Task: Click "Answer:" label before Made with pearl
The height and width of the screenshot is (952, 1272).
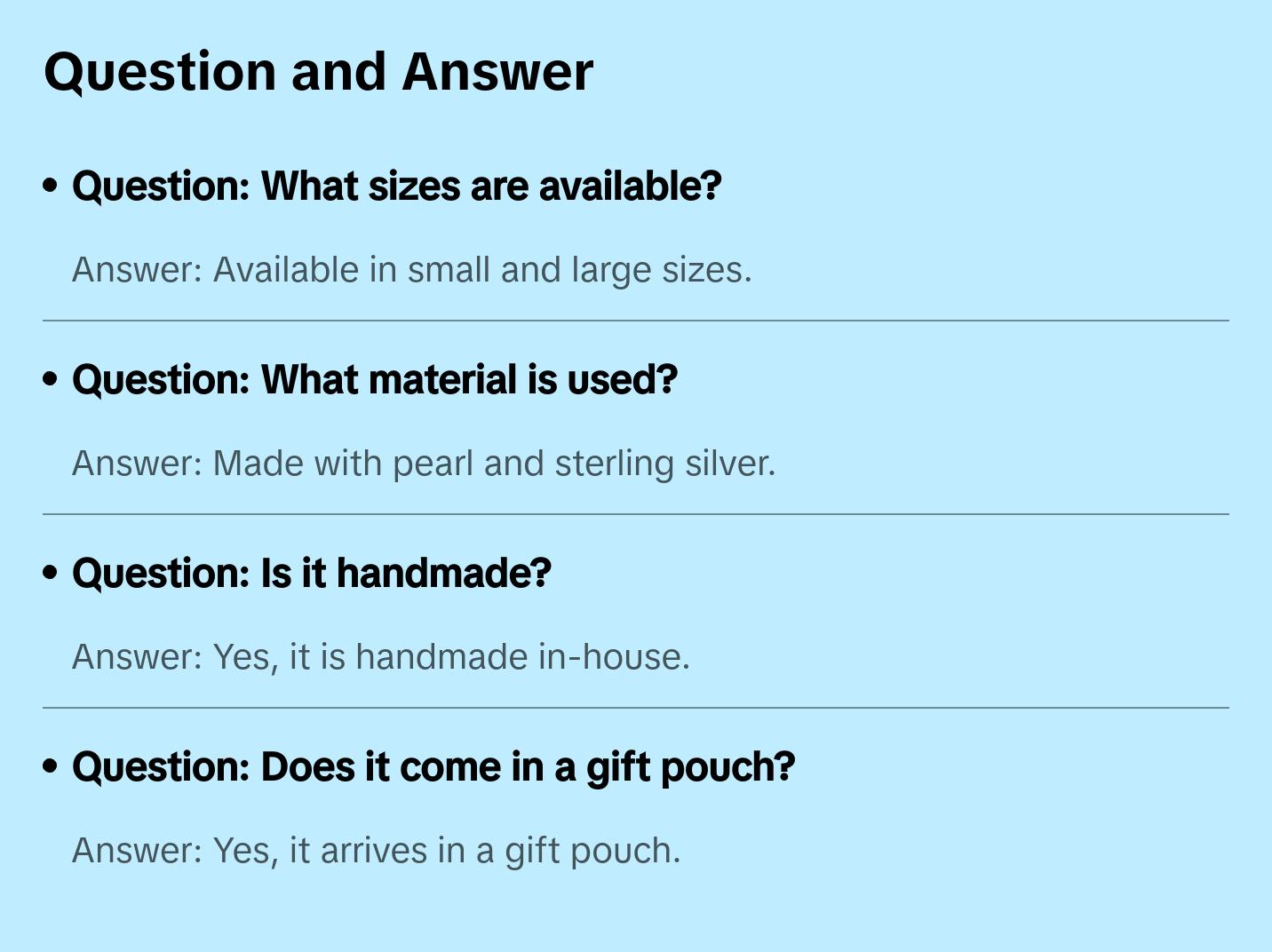Action: (138, 464)
